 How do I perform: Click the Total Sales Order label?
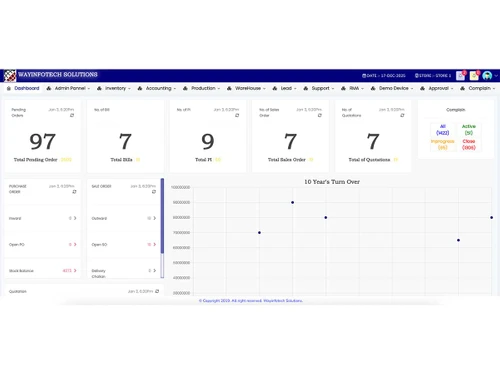click(287, 160)
